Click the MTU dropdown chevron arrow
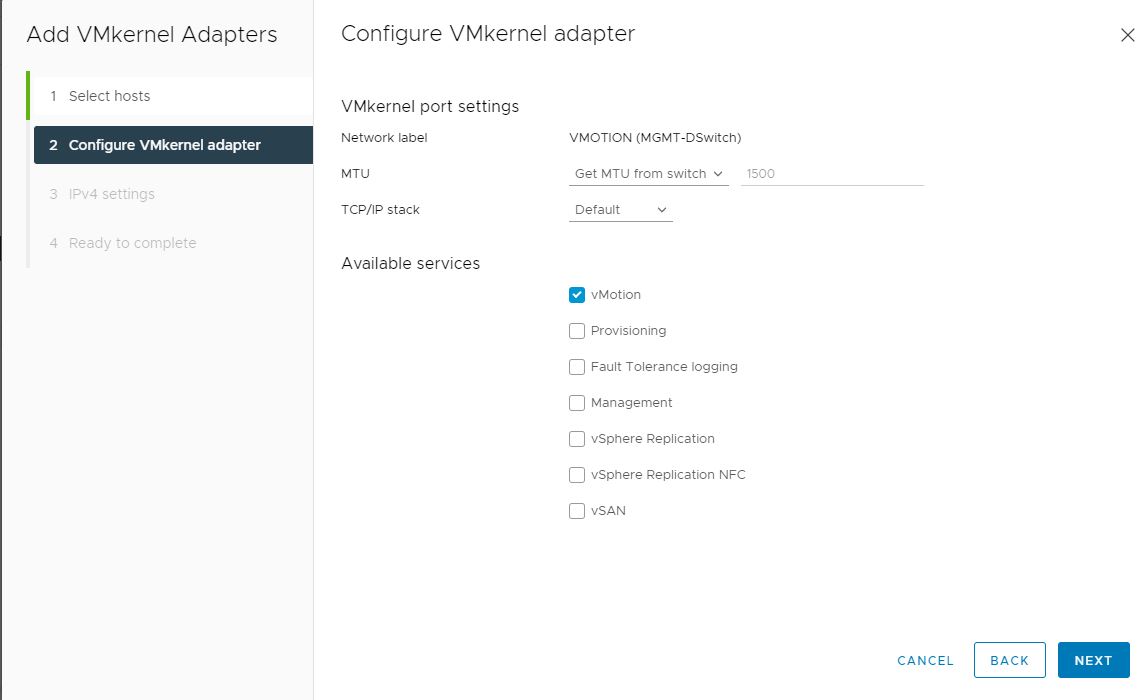 [718, 173]
